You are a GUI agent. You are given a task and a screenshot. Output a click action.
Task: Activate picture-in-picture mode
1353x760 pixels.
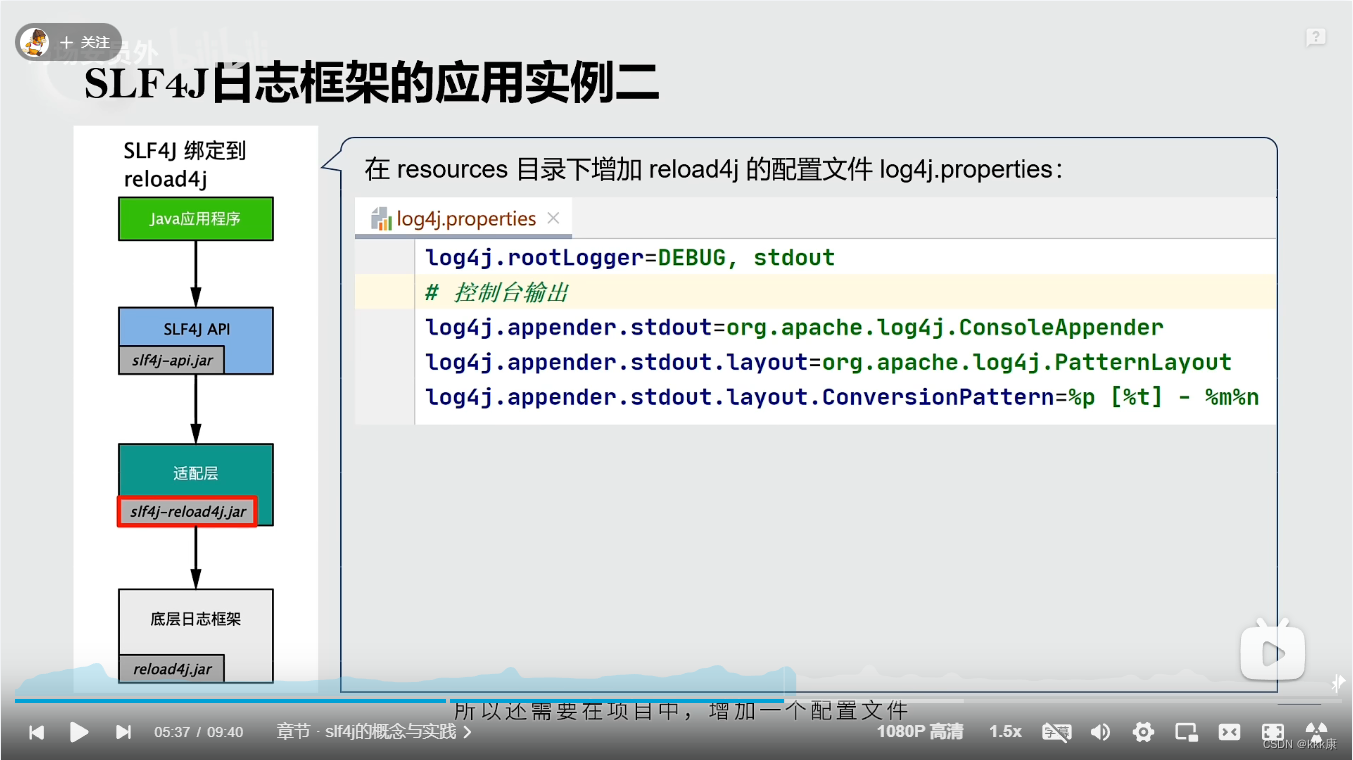tap(1185, 732)
